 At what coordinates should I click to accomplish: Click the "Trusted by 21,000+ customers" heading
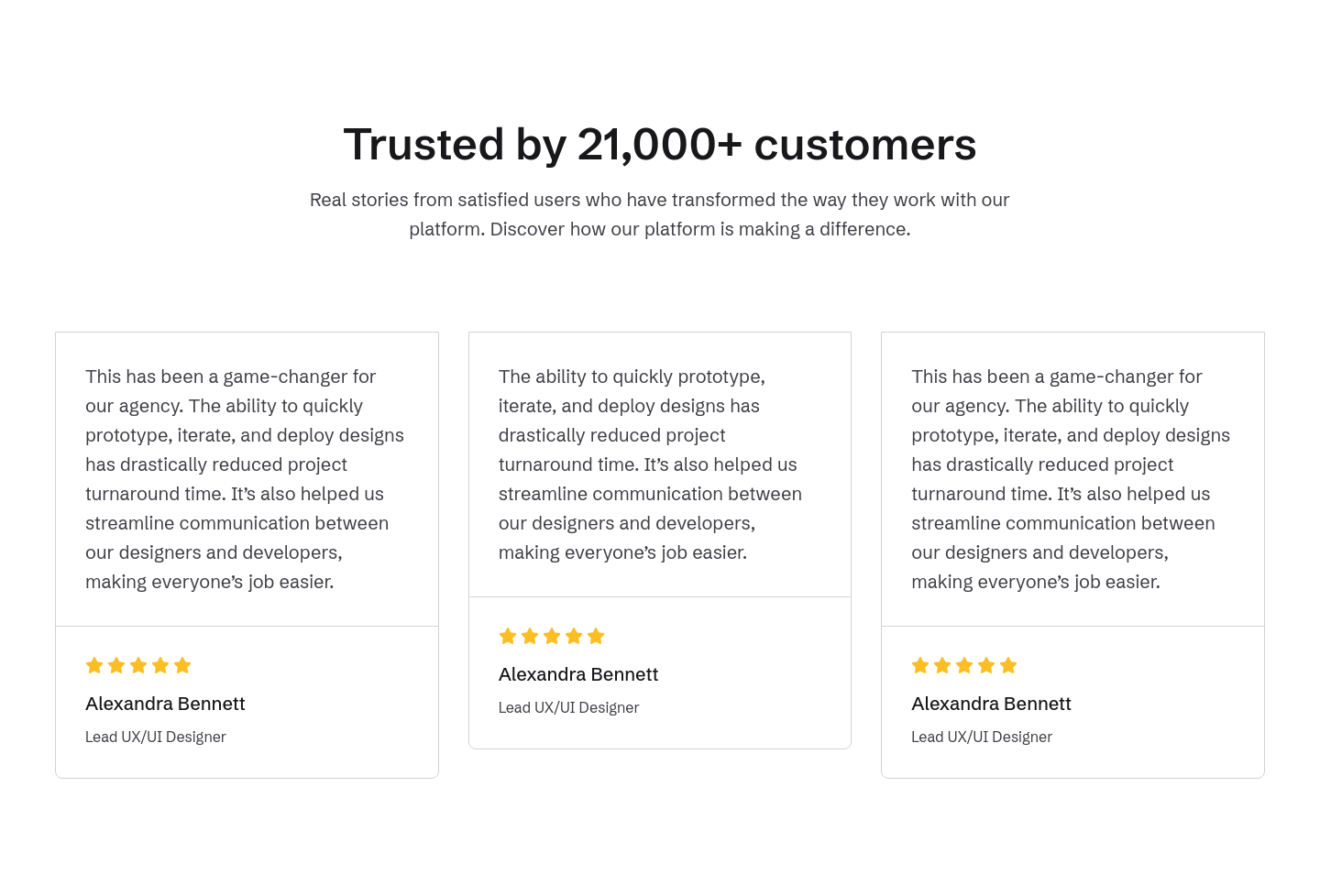[x=660, y=145]
